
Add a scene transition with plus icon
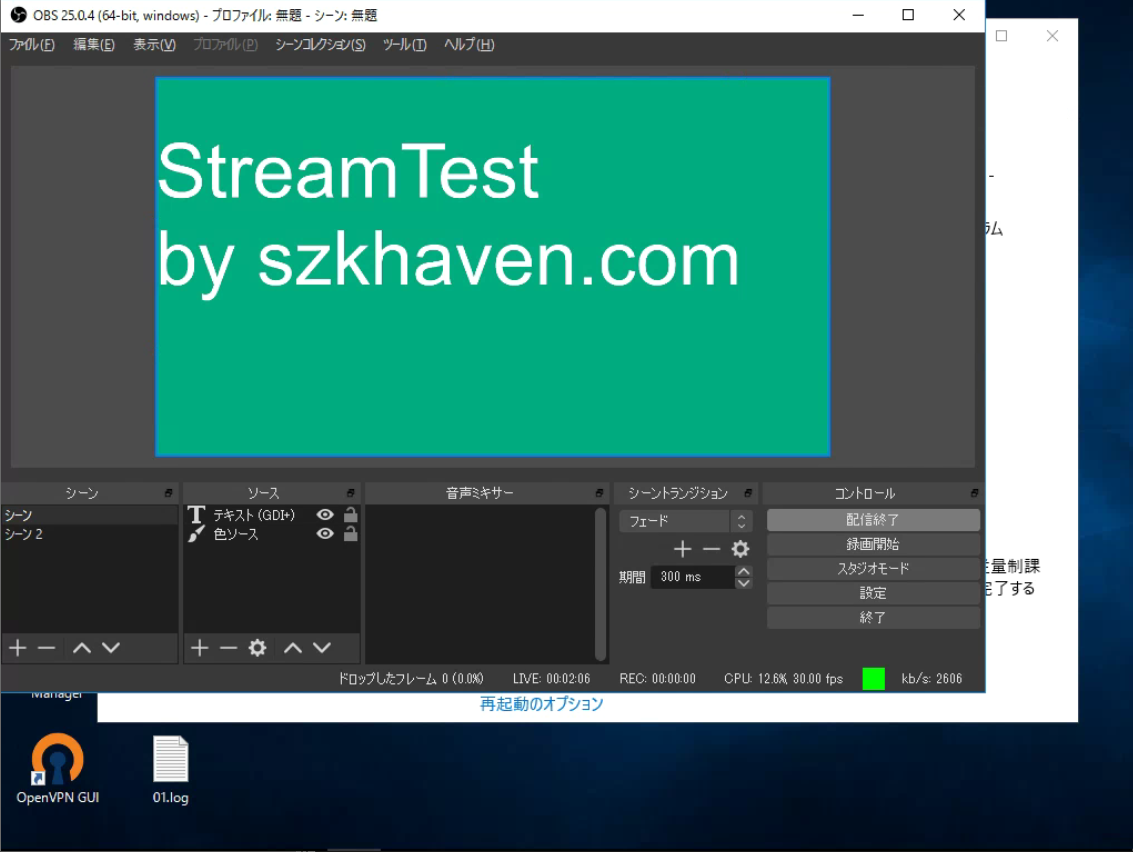pyautogui.click(x=682, y=549)
